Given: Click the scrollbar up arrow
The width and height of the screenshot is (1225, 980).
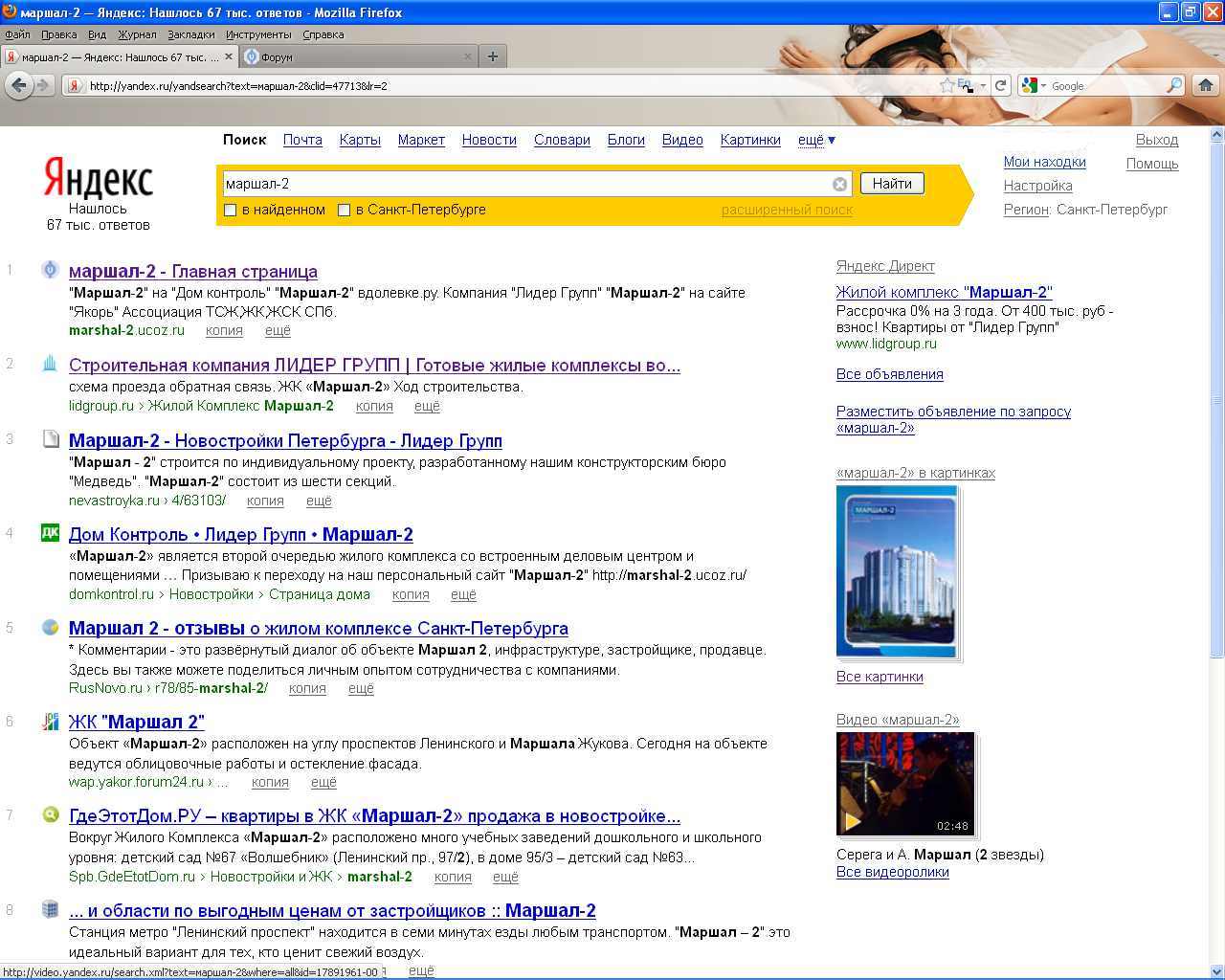Looking at the screenshot, I should click(1216, 134).
